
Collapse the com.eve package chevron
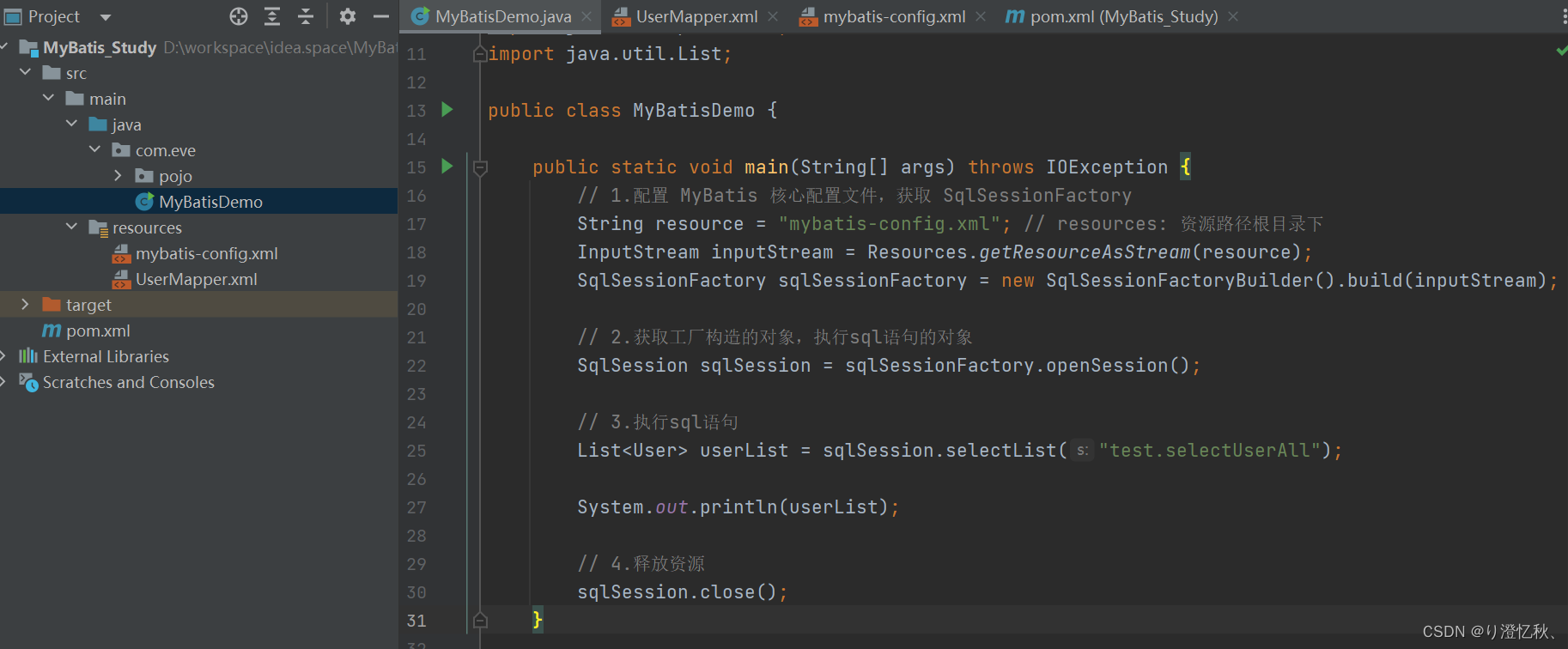click(94, 149)
